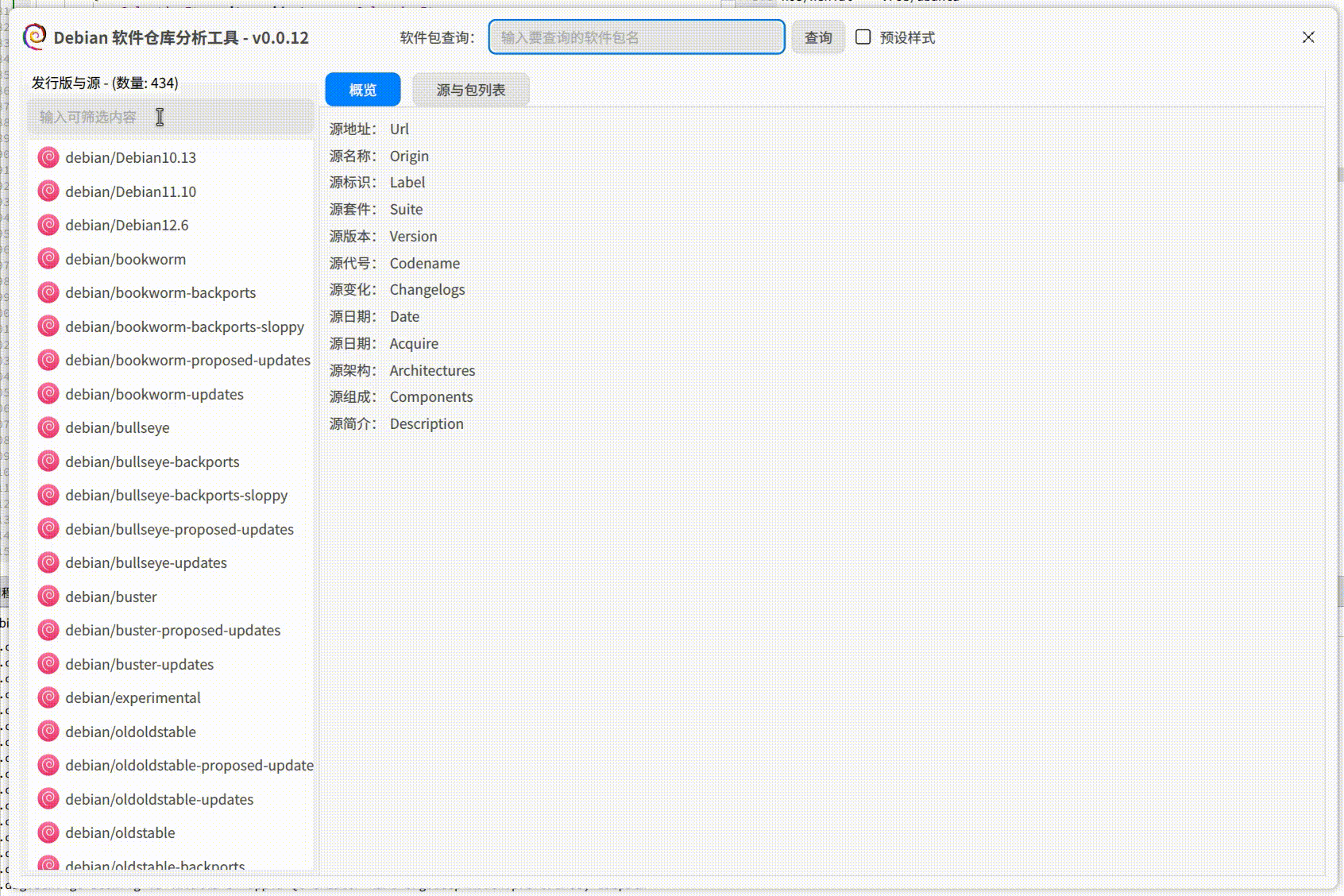Click the app logo in the title bar
This screenshot has width=1344, height=896.
[34, 37]
